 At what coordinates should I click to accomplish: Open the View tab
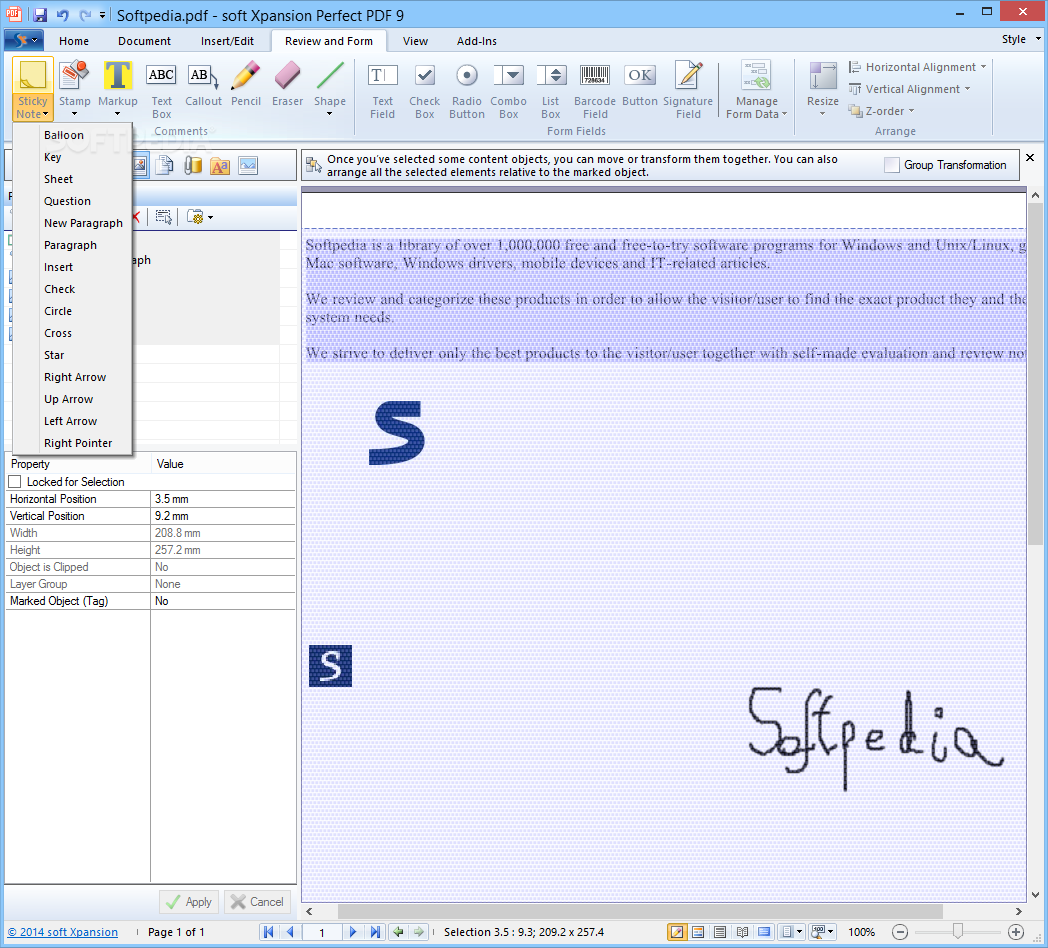pyautogui.click(x=415, y=41)
